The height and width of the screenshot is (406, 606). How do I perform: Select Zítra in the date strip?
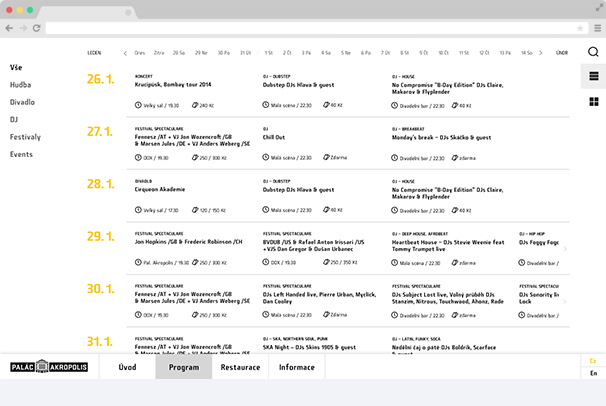point(159,52)
